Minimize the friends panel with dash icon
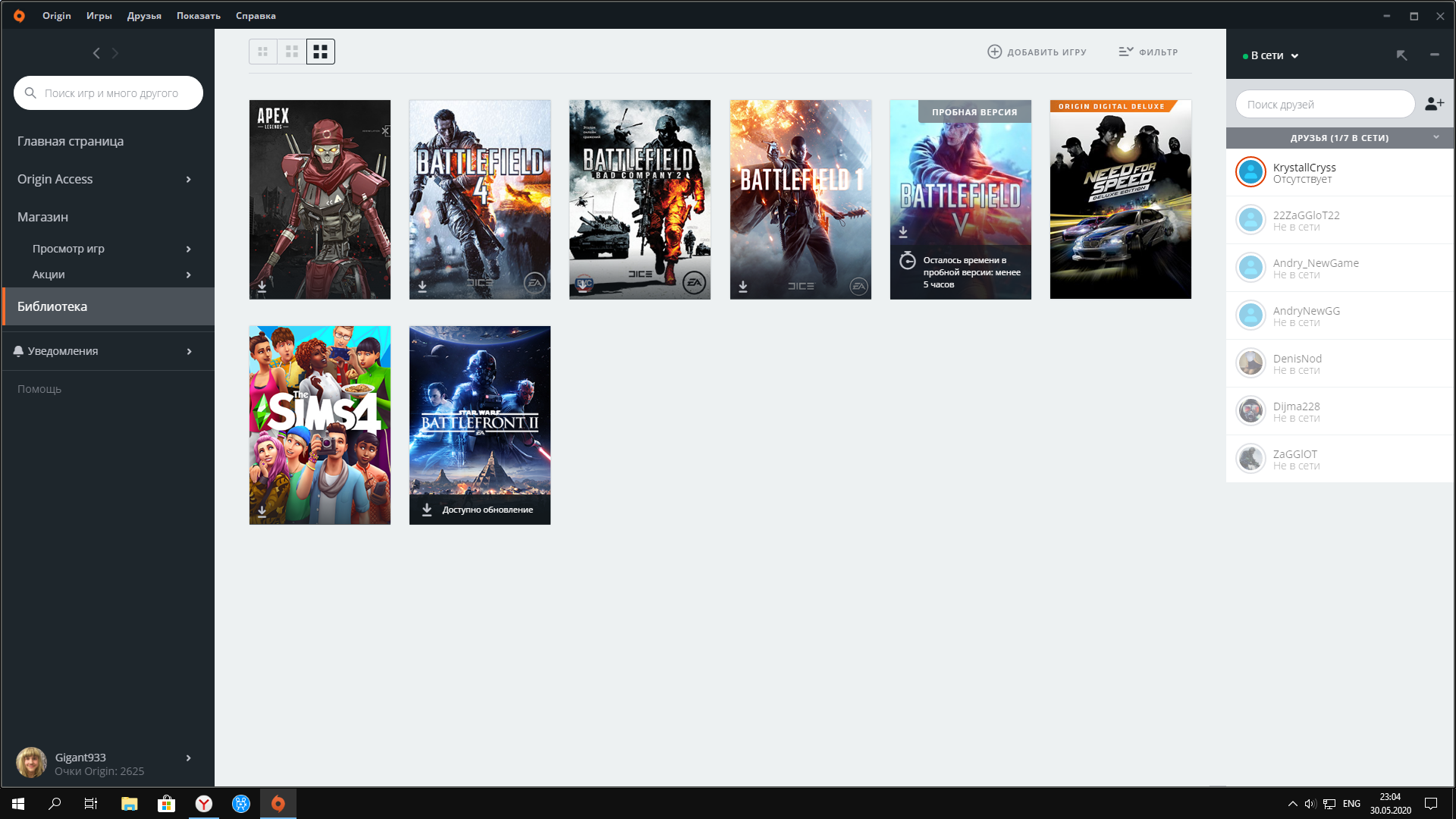The image size is (1456, 819). point(1434,55)
